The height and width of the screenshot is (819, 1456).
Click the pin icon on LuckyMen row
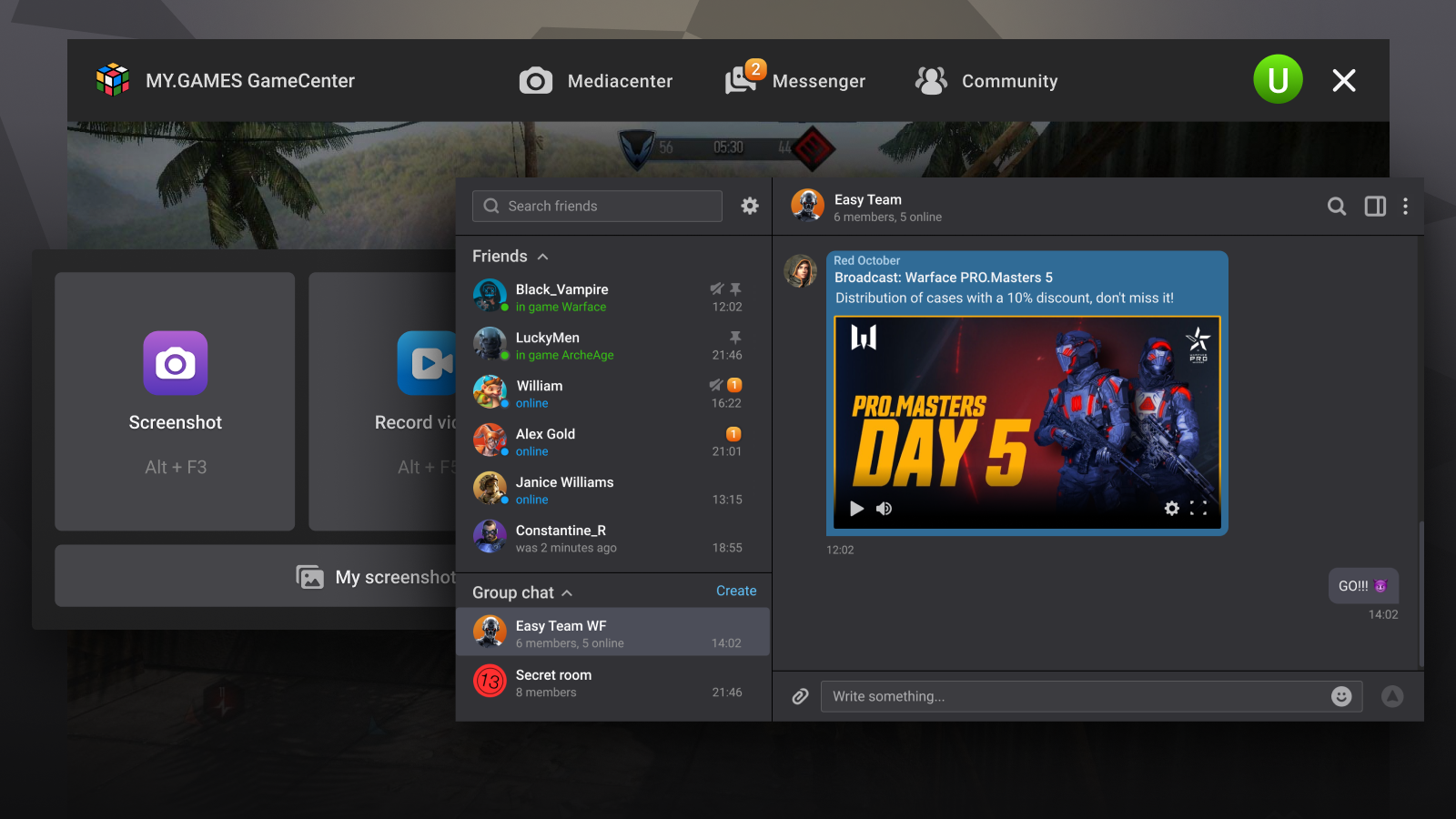pos(735,337)
